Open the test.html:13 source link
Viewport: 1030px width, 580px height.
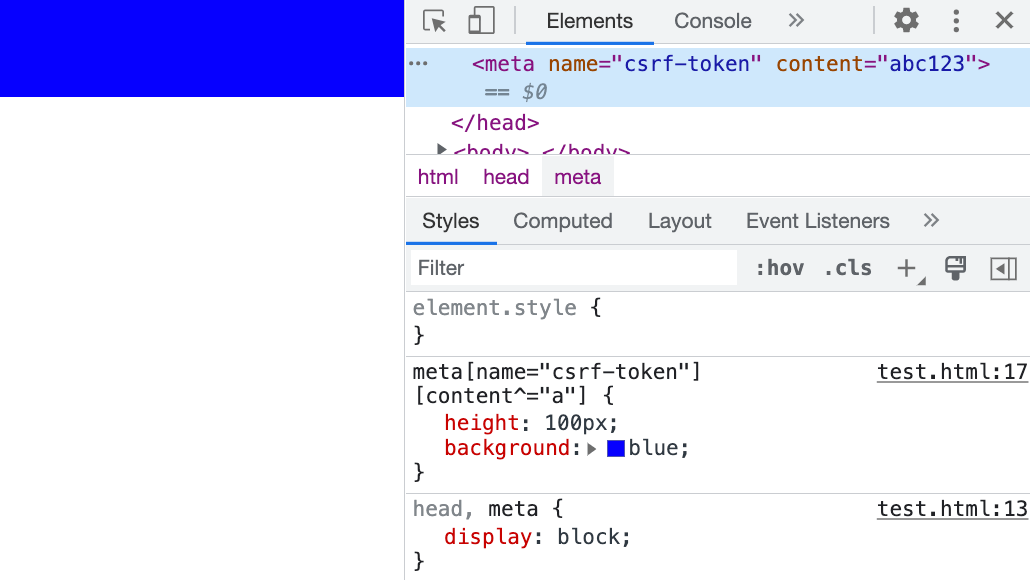[952, 508]
